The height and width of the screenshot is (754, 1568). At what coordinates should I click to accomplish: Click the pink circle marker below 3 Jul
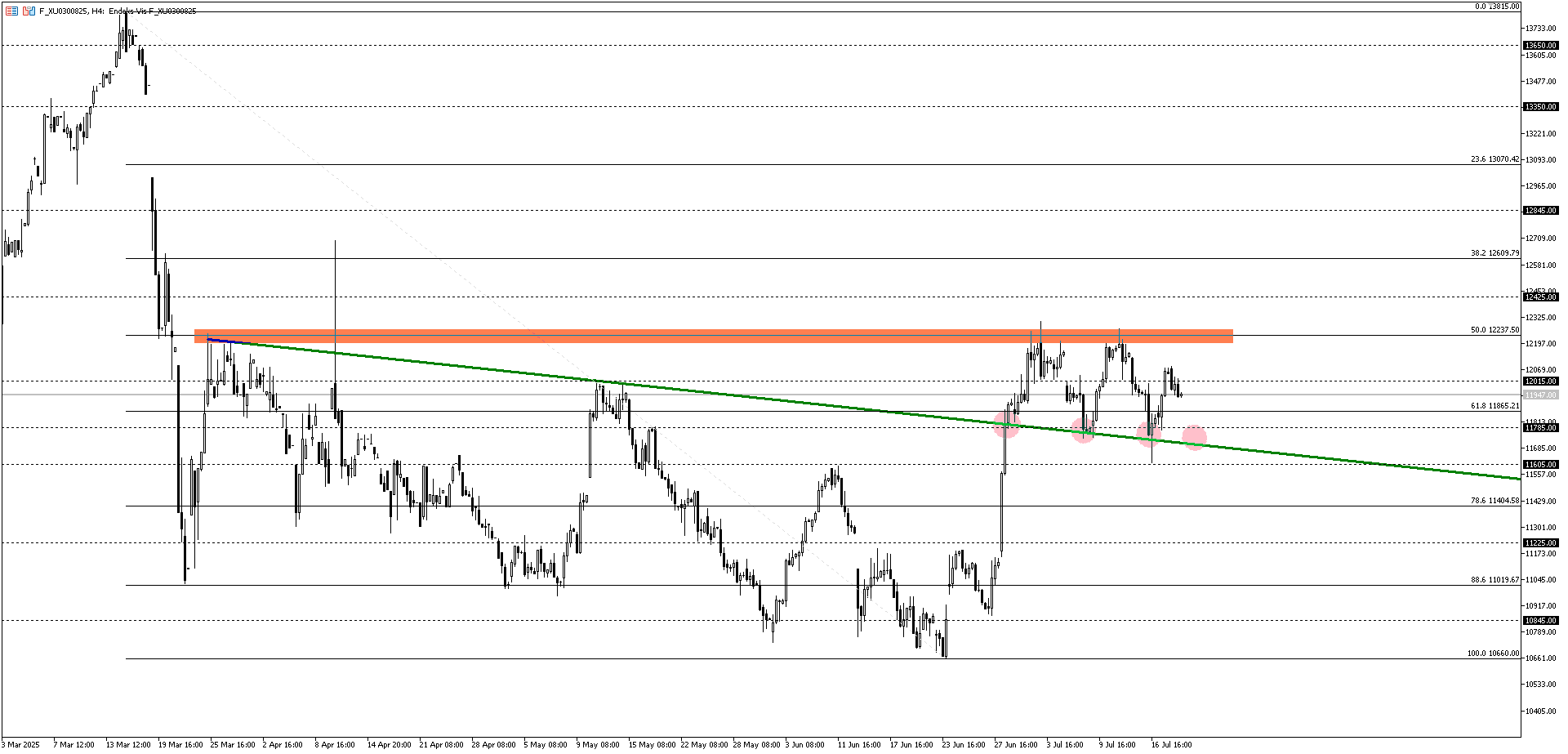point(1084,431)
